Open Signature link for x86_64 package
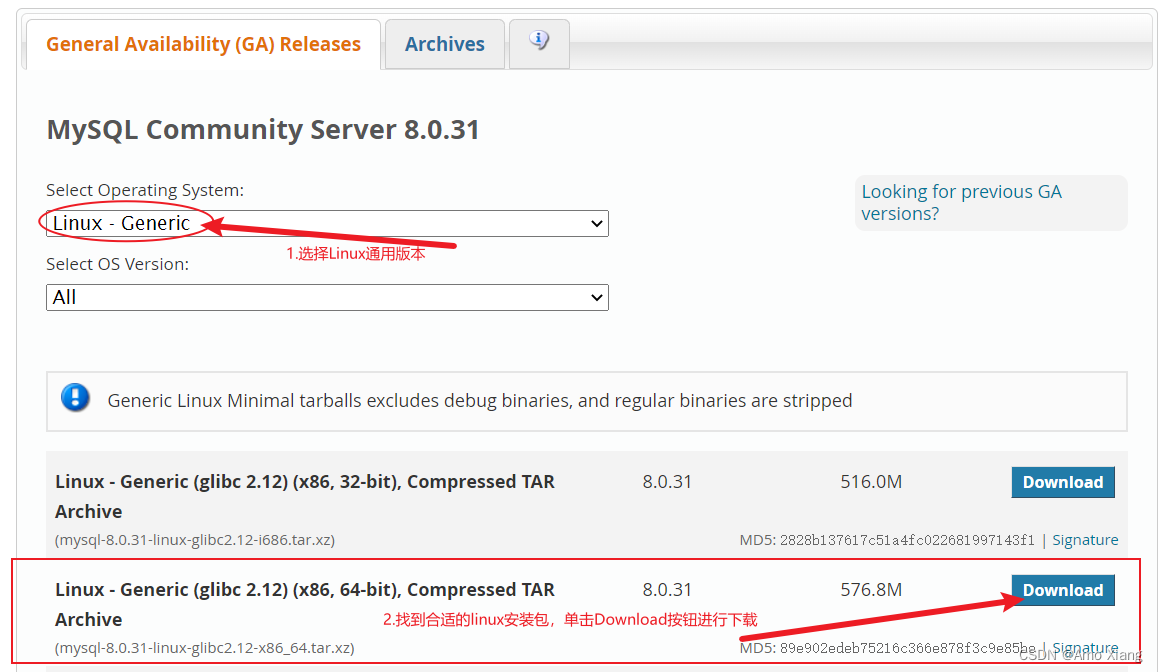This screenshot has height=672, width=1158. point(1085,648)
